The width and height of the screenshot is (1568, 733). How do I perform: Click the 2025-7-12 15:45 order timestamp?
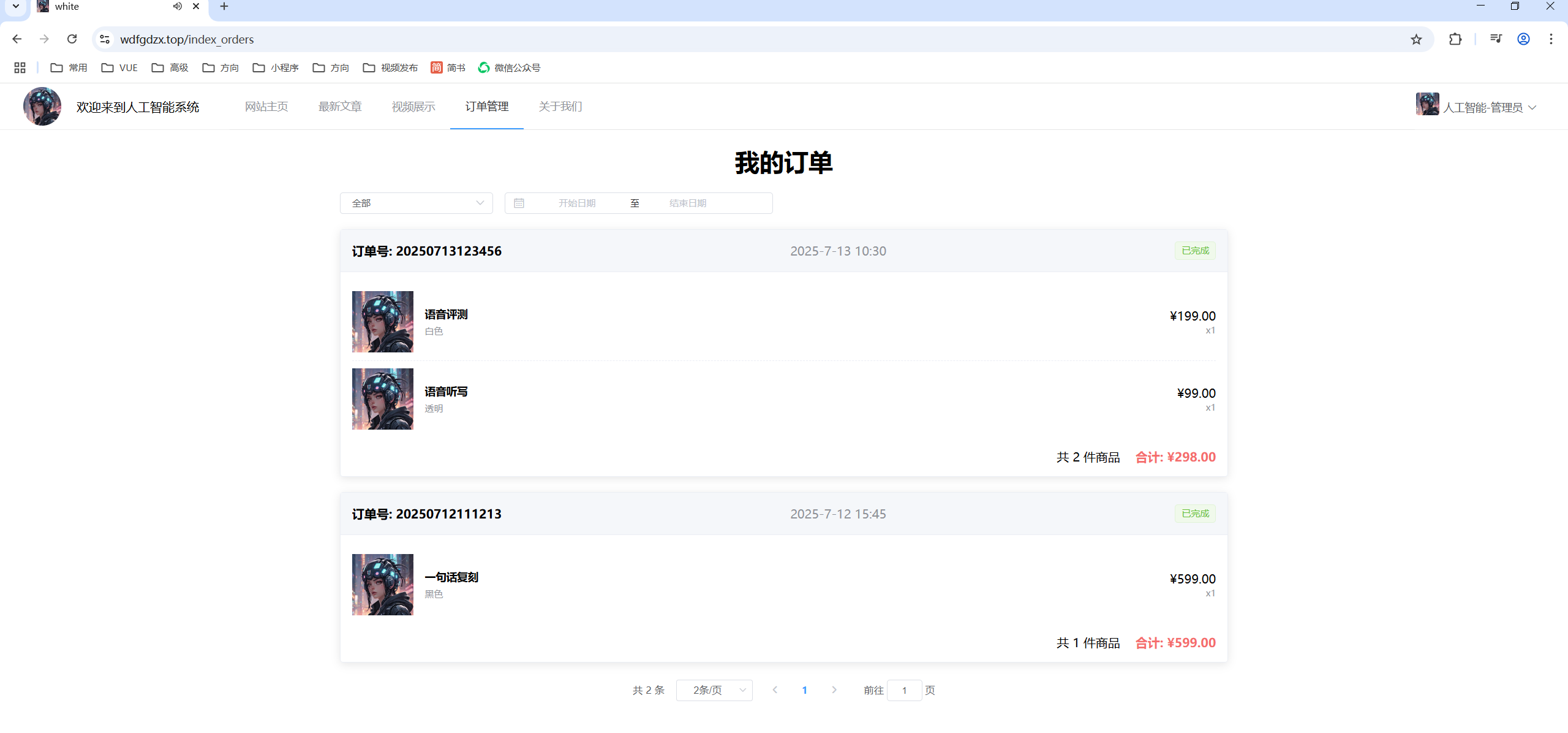[838, 514]
